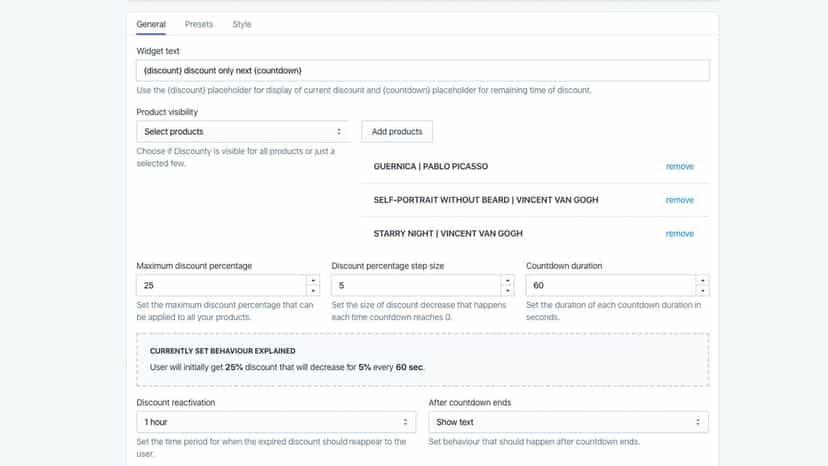Image resolution: width=828 pixels, height=466 pixels.
Task: Decrease the Discount percentage step size
Action: point(507,291)
